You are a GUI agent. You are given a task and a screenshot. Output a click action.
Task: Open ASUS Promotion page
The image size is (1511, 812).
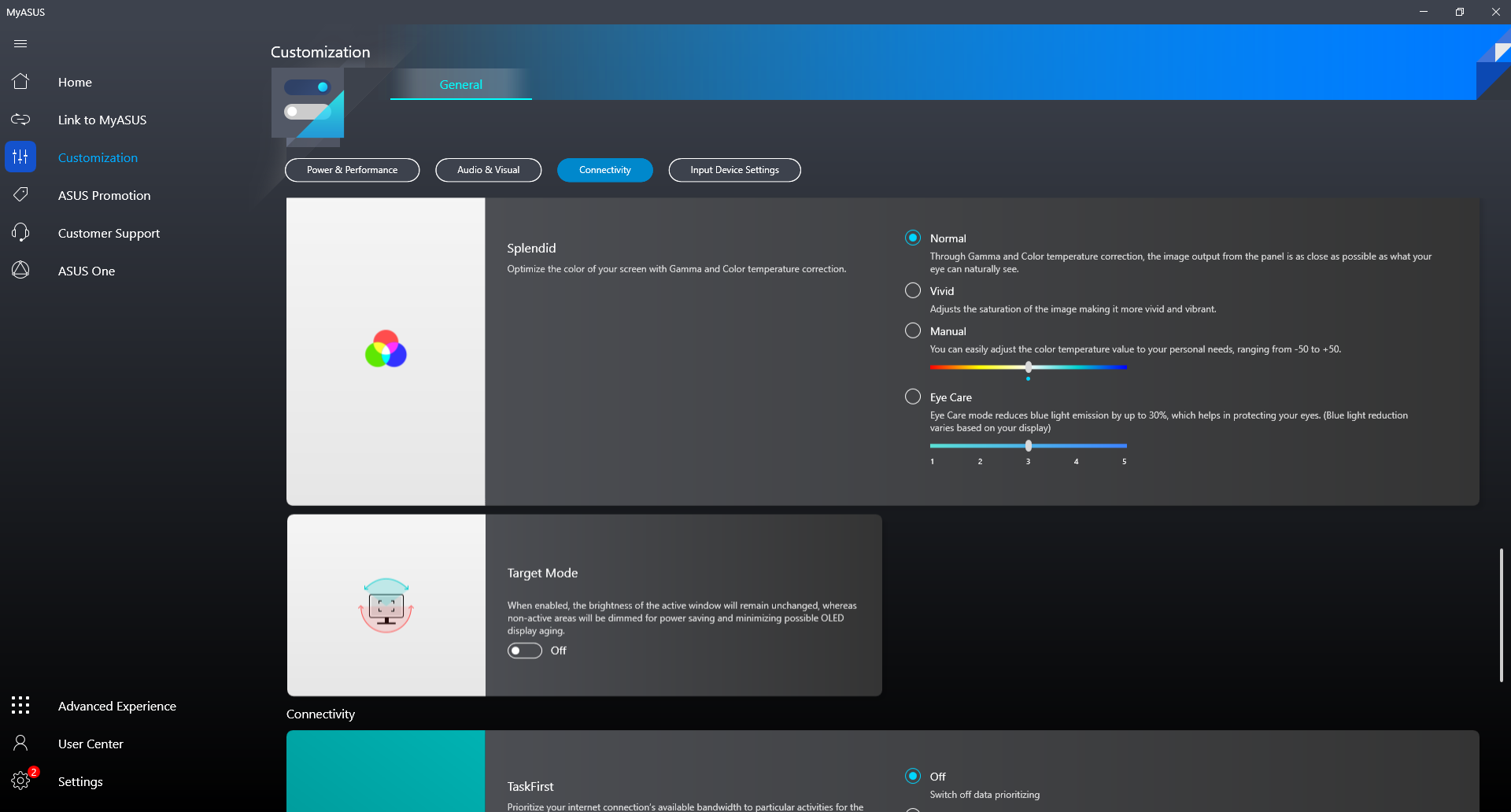pos(104,195)
